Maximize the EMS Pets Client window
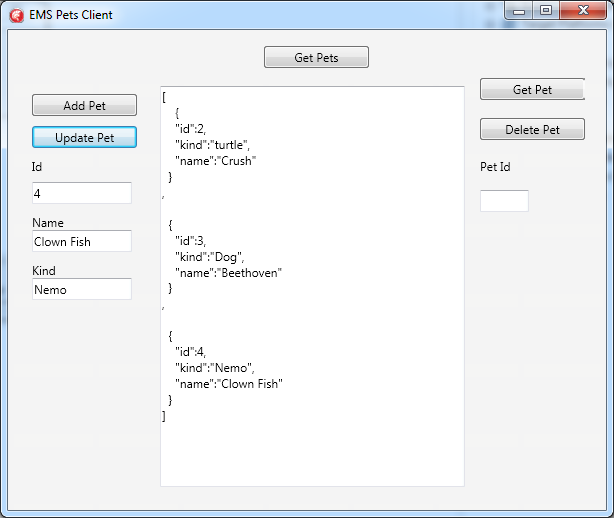 coord(546,11)
